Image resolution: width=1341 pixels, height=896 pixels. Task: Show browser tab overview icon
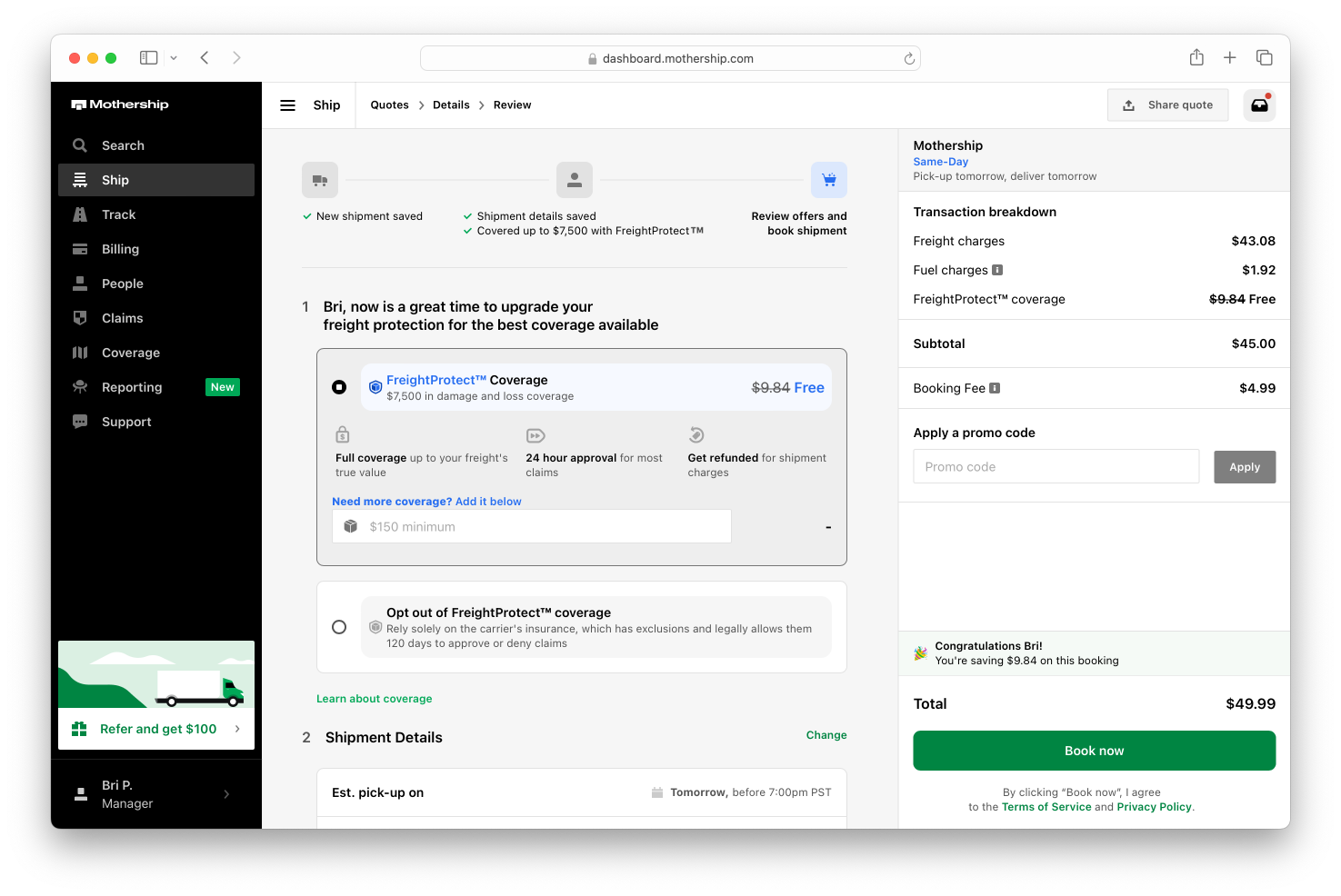tap(1264, 57)
